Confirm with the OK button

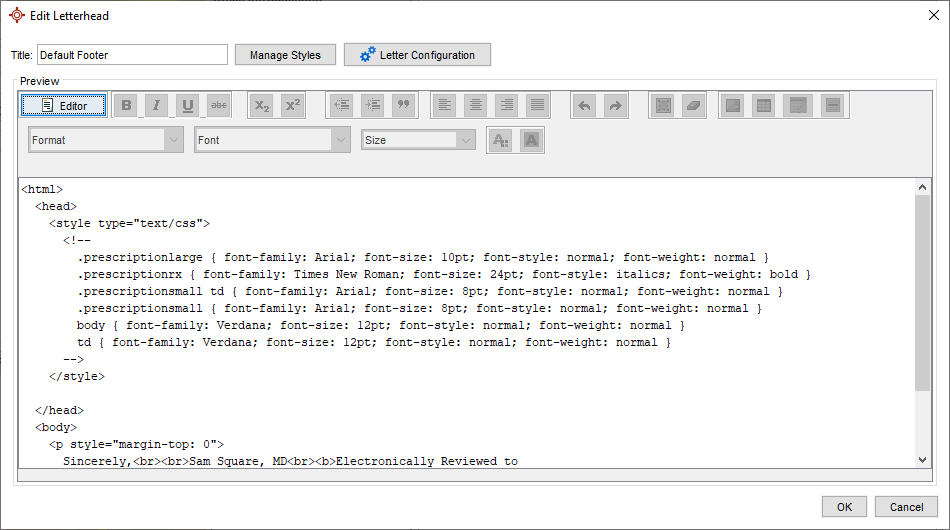845,507
